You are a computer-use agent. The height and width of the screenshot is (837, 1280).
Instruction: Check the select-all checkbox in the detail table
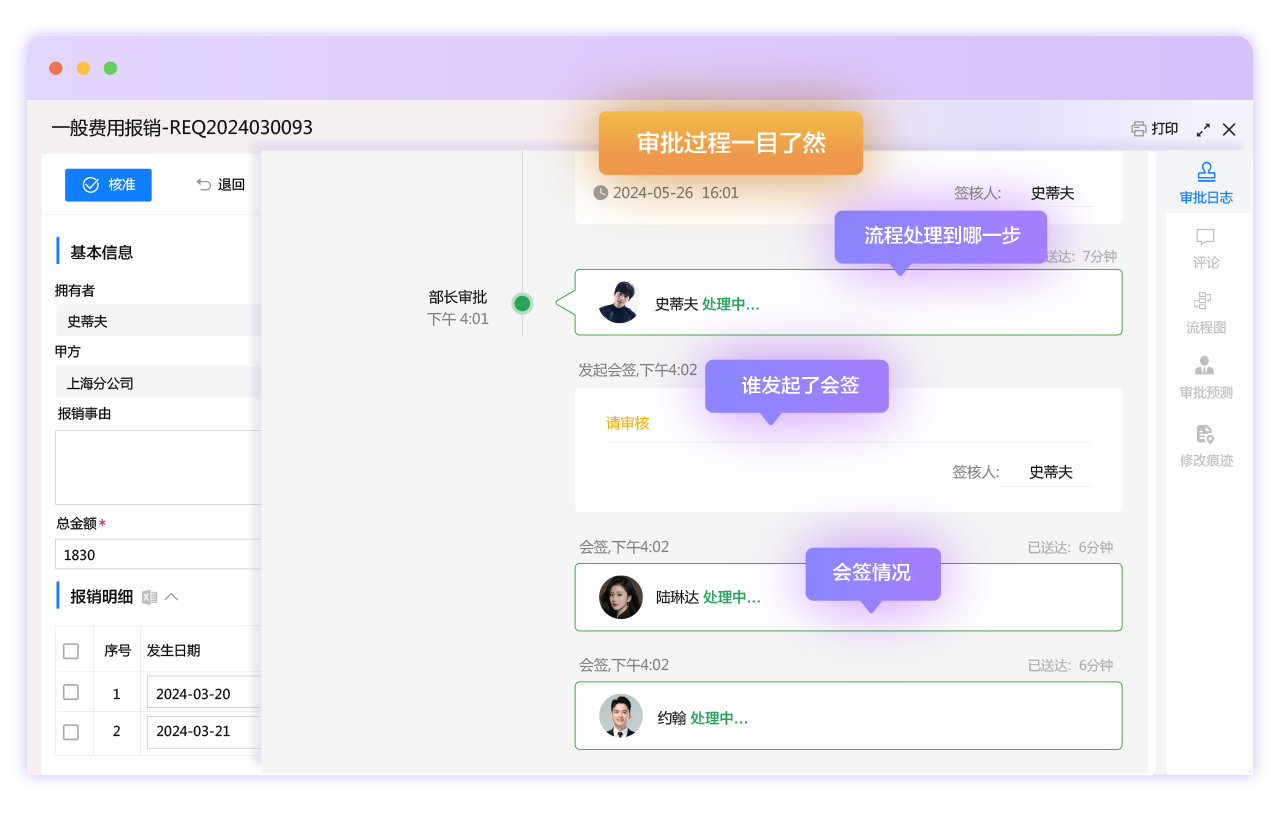tap(72, 650)
